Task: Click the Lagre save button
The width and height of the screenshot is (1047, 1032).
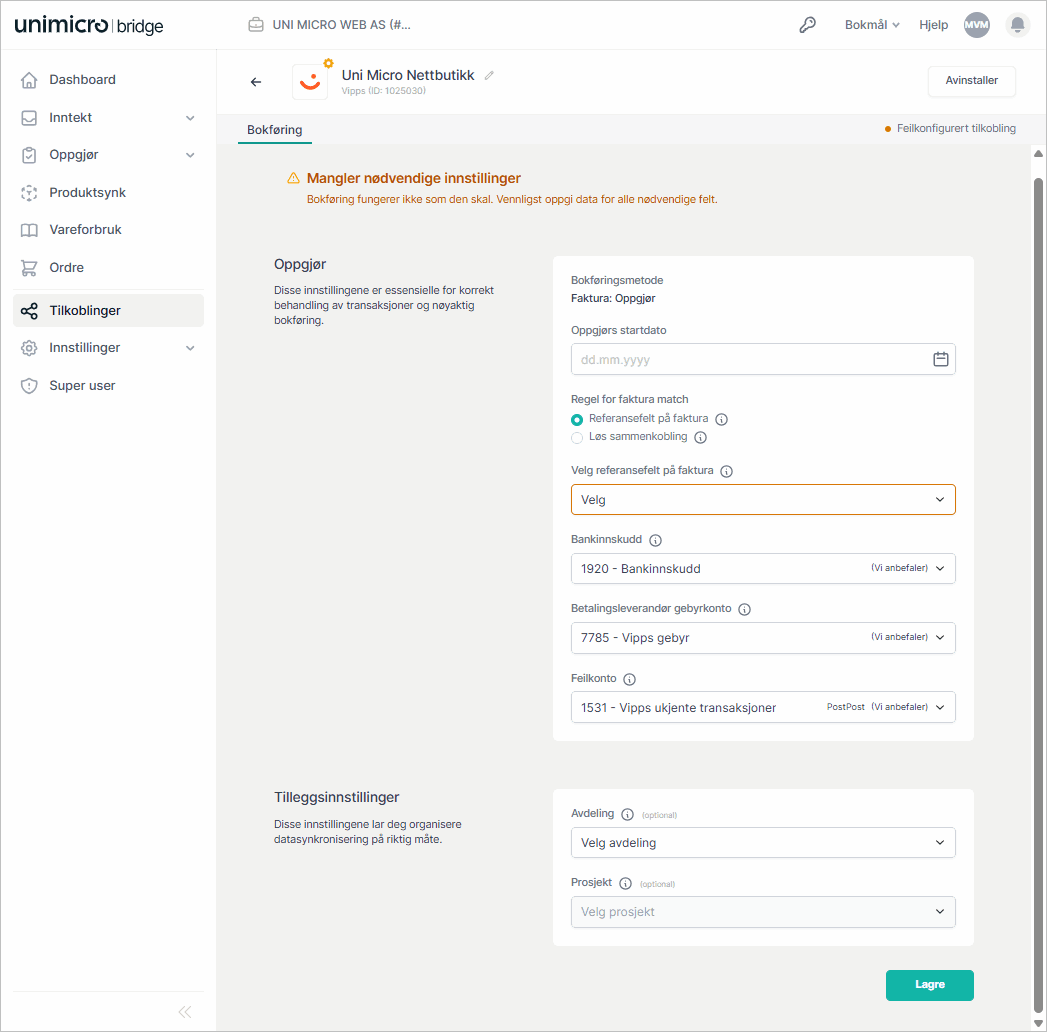Action: [x=929, y=985]
